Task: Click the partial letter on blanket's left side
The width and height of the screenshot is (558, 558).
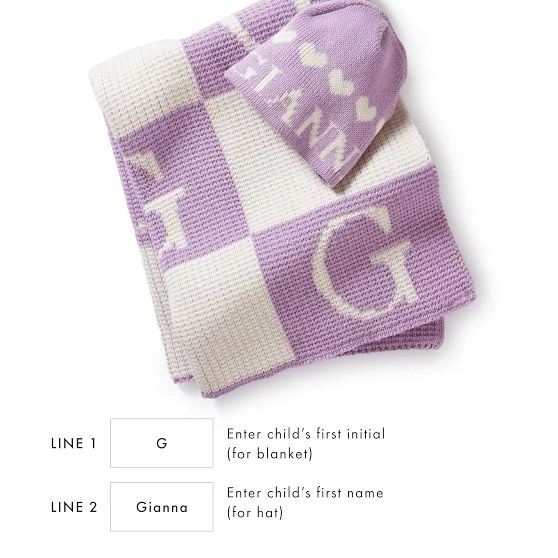Action: tap(157, 199)
